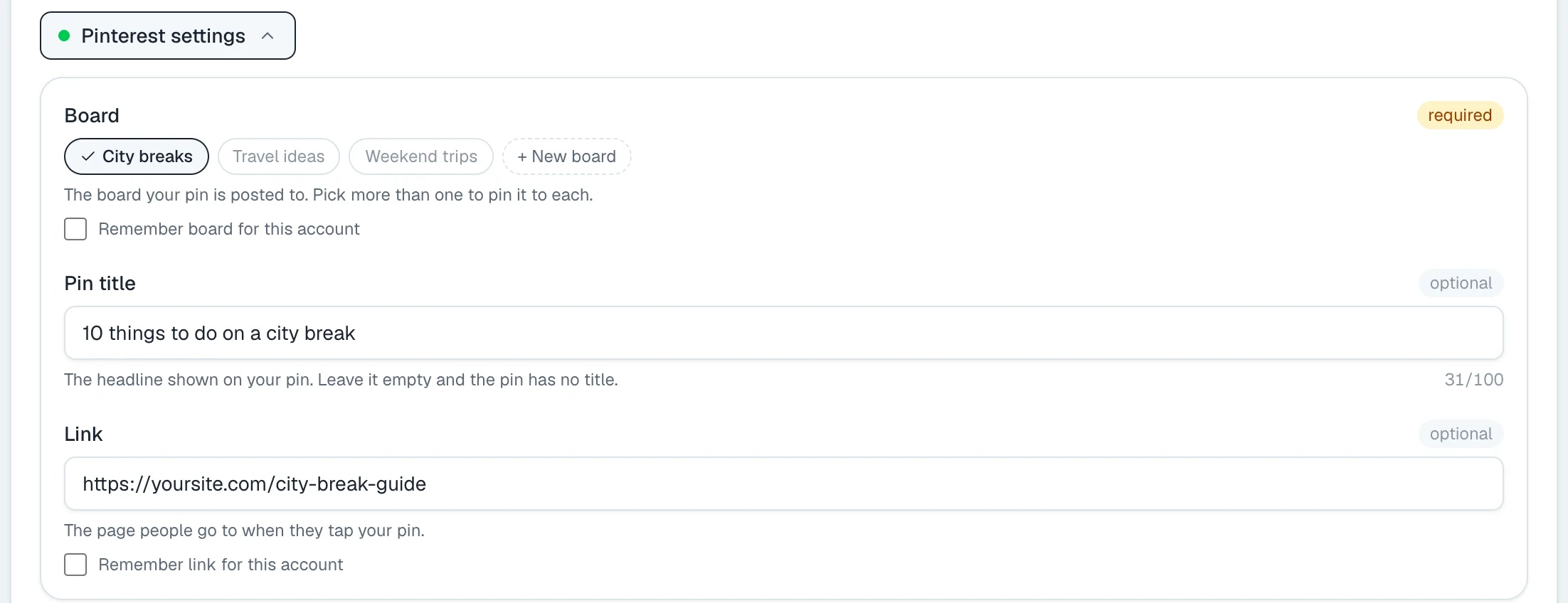The height and width of the screenshot is (603, 1568).
Task: Click into the Pin title text field
Action: [x=783, y=333]
